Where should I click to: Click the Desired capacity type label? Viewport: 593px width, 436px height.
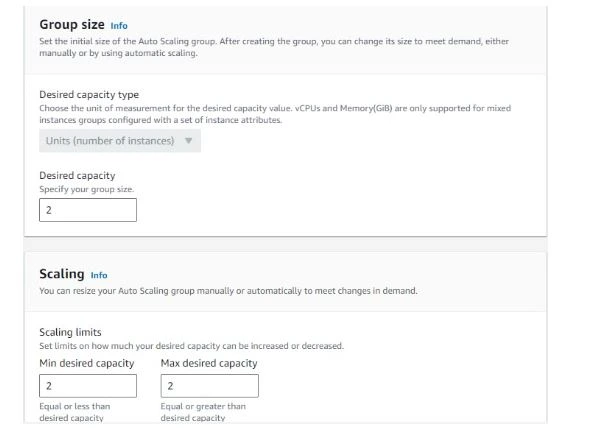click(89, 95)
